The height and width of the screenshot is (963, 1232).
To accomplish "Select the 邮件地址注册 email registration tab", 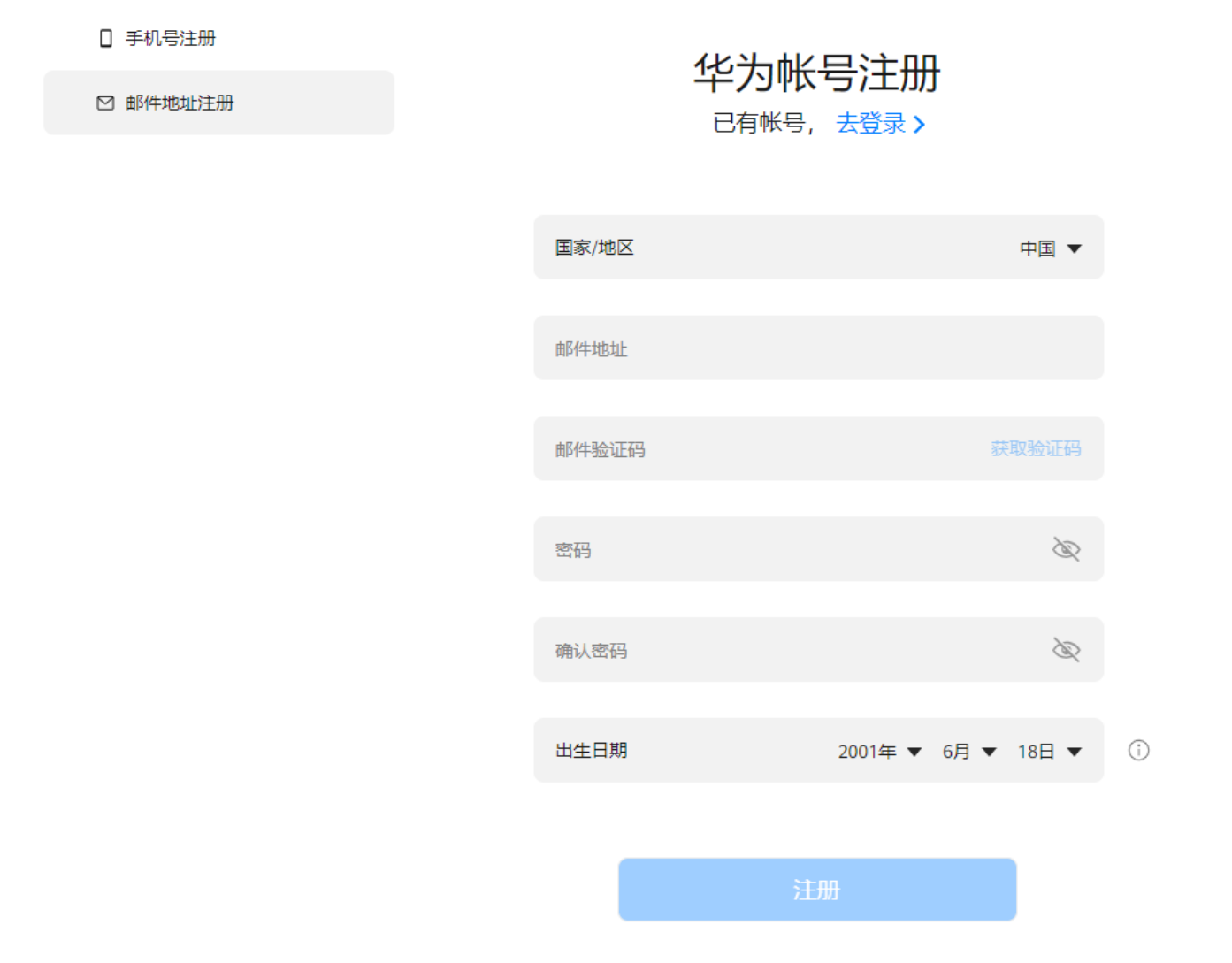I will tap(218, 103).
